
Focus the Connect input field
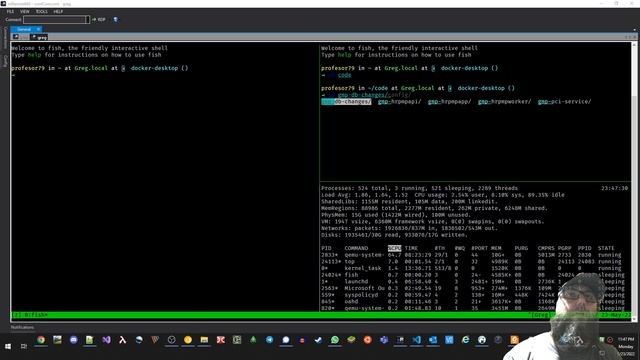click(x=54, y=20)
